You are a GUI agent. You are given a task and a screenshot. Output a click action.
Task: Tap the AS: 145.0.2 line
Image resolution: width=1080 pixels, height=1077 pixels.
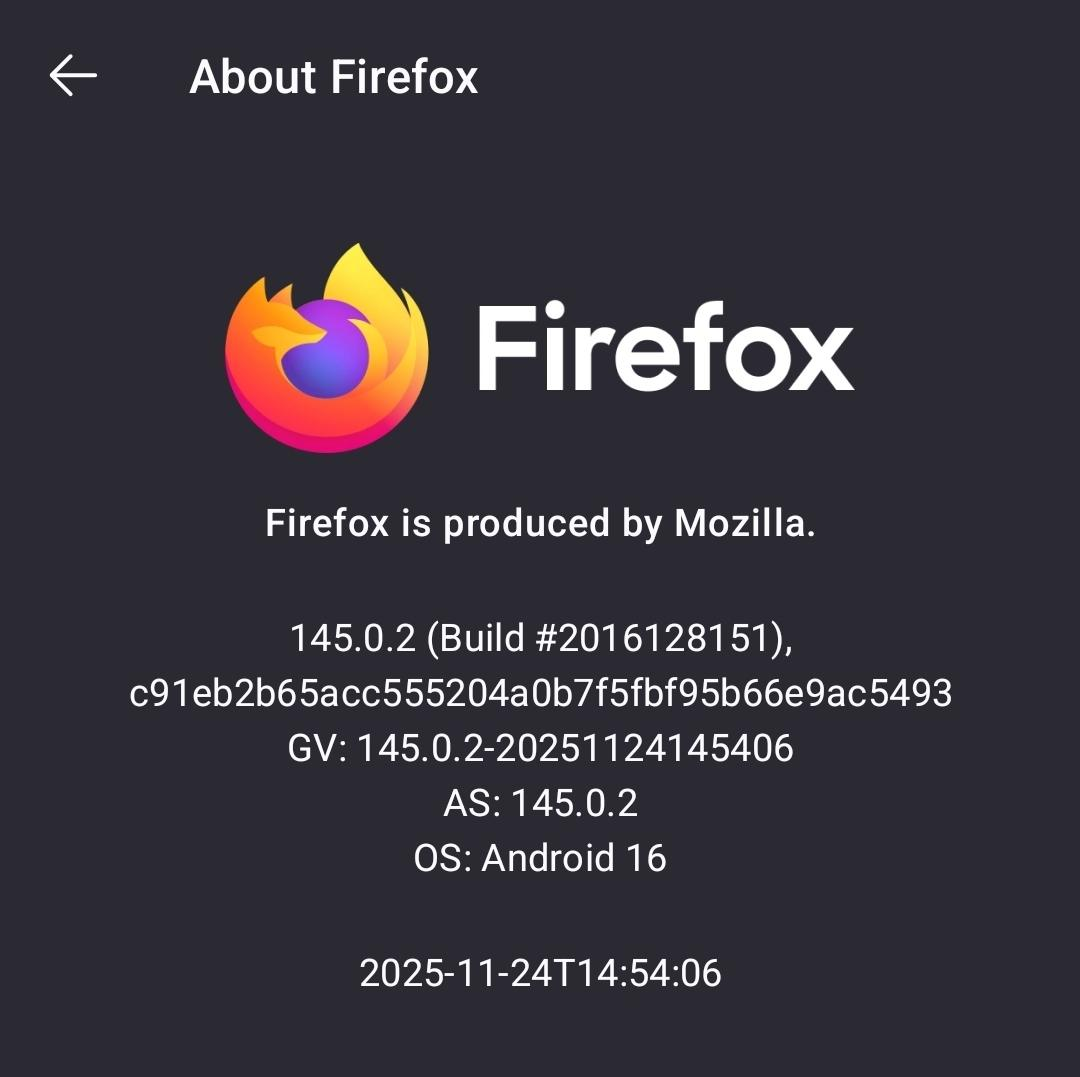tap(541, 803)
